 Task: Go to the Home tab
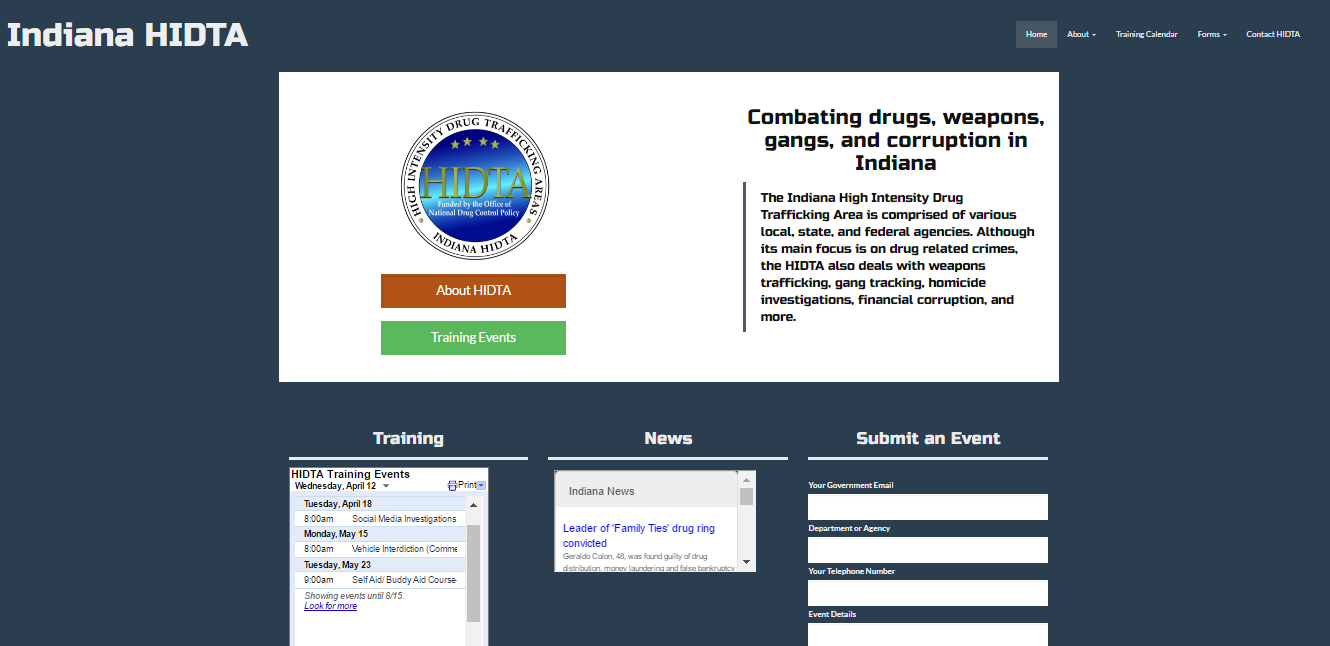[1036, 34]
